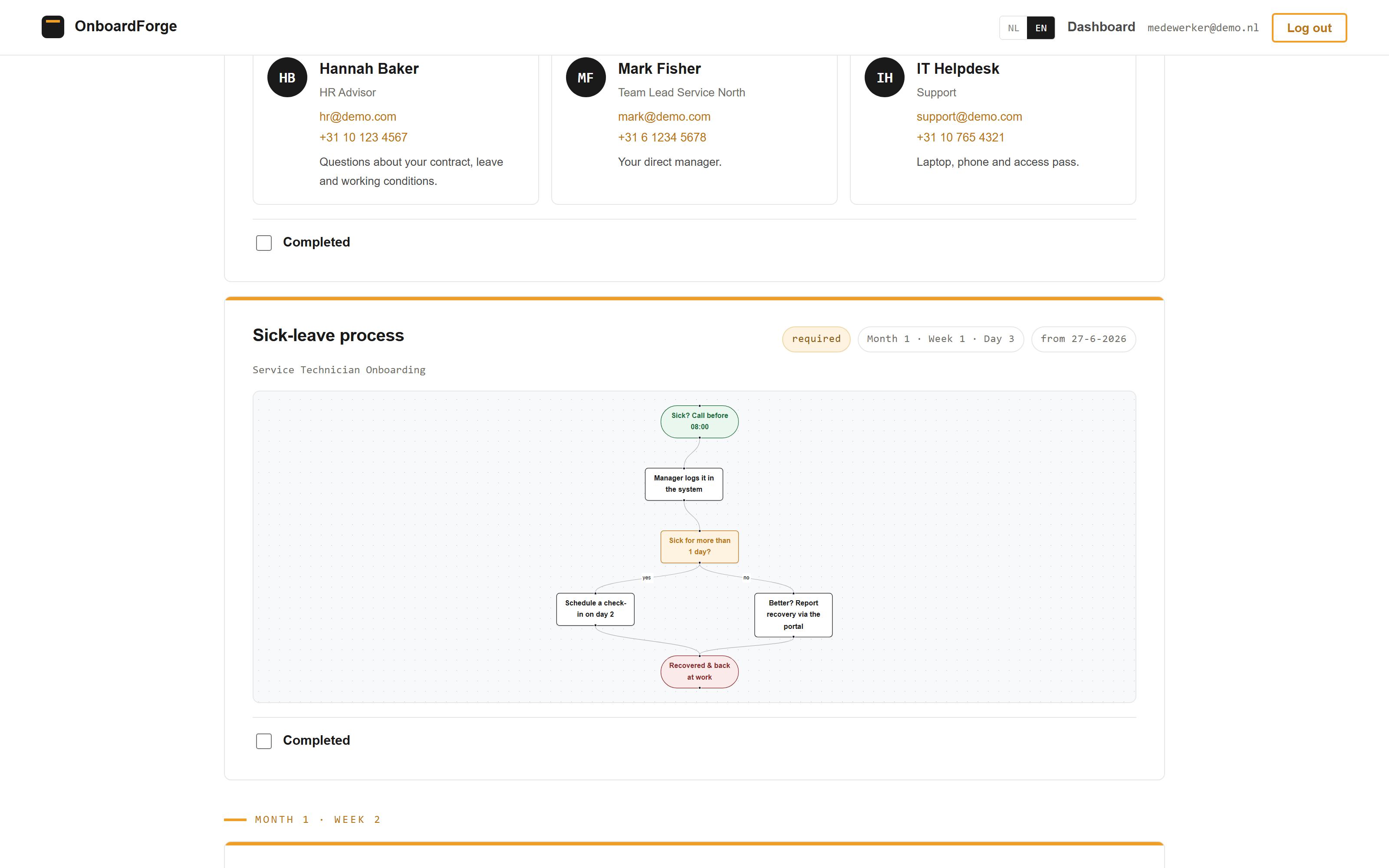
Task: Email mark@demo.com
Action: (664, 117)
